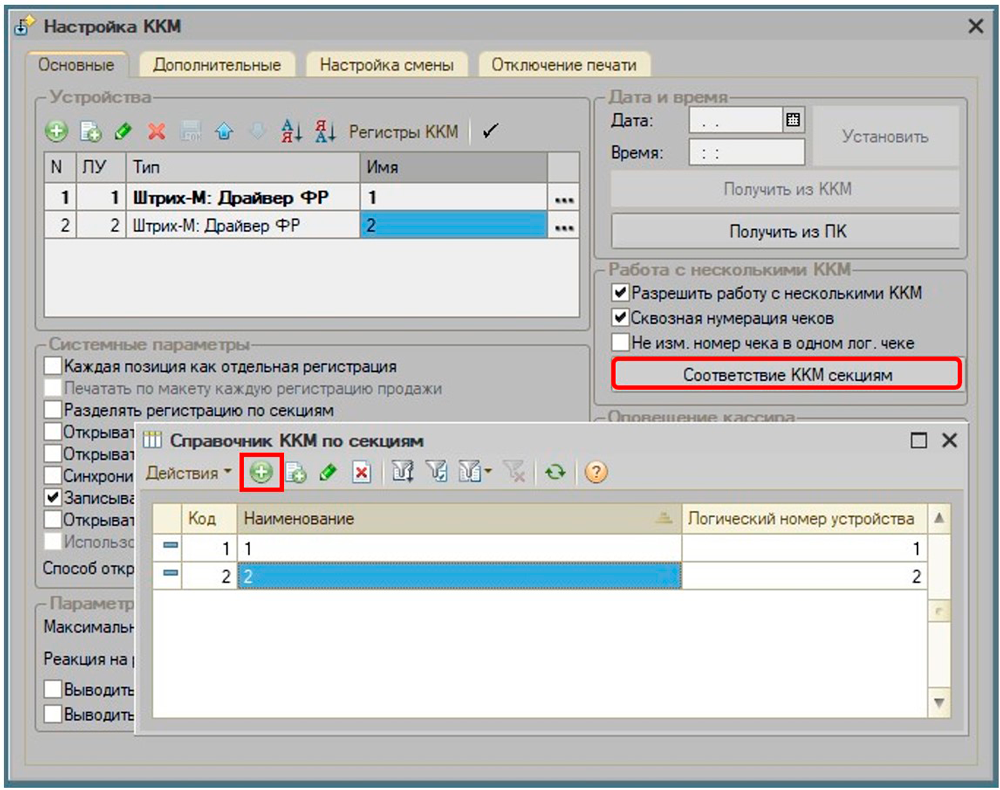Click the refresh icon in the Справочник ККМ toolbar
Image resolution: width=1000 pixels, height=790 pixels.
[x=555, y=473]
